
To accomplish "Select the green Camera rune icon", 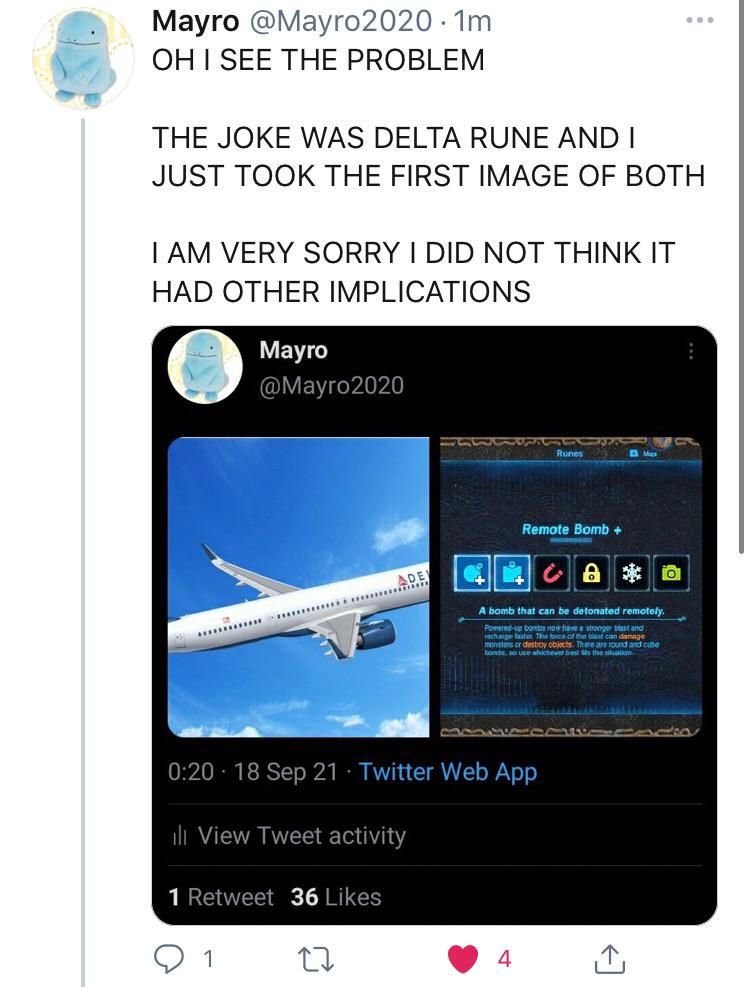I will pos(671,572).
